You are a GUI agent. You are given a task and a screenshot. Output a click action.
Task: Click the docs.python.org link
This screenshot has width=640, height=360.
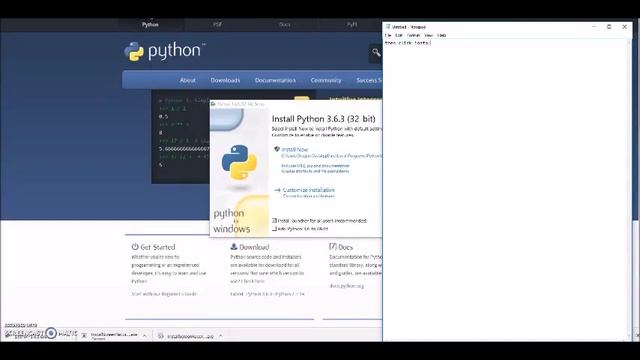[347, 286]
